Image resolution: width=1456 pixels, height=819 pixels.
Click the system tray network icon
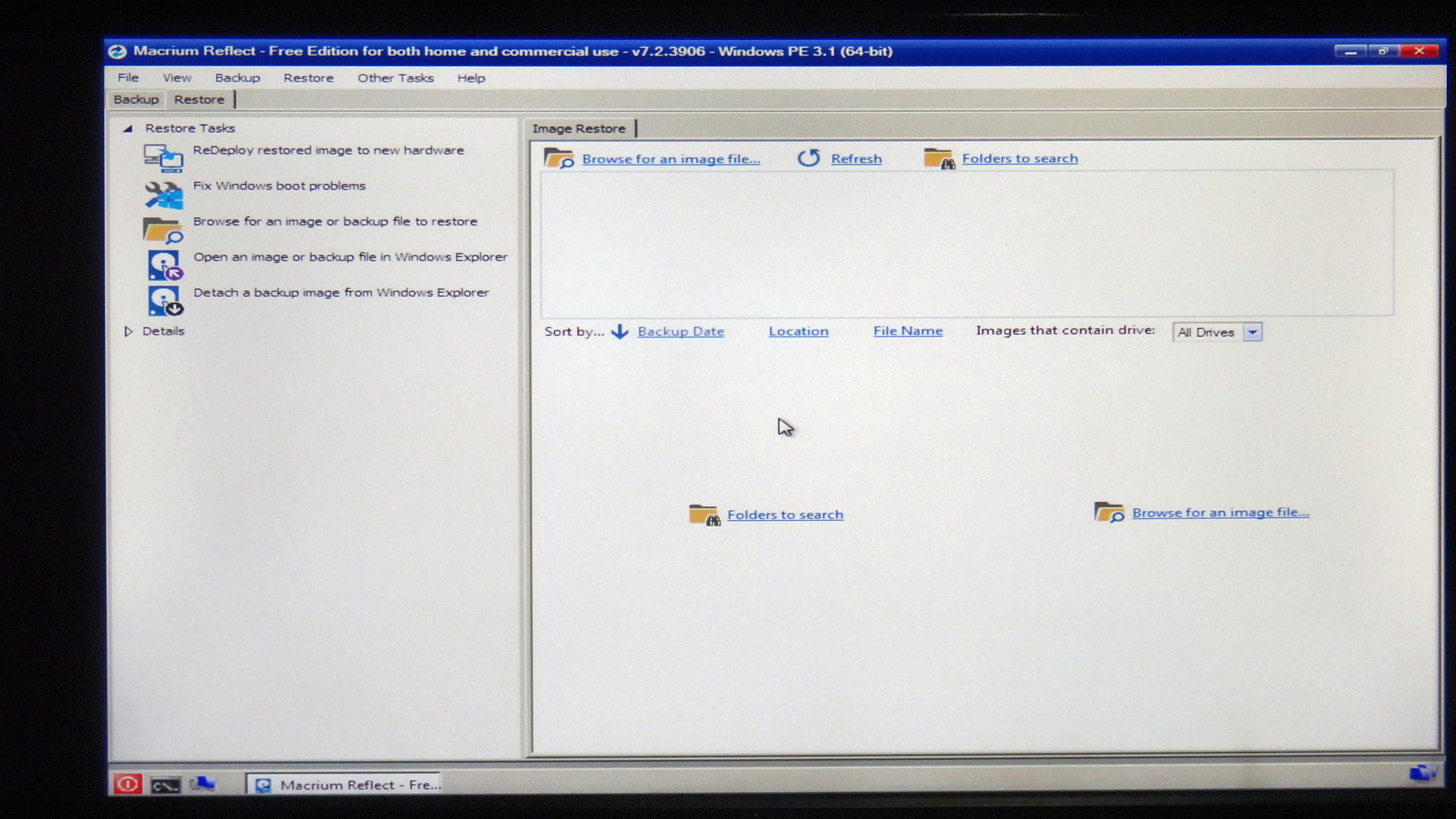pos(1422,773)
